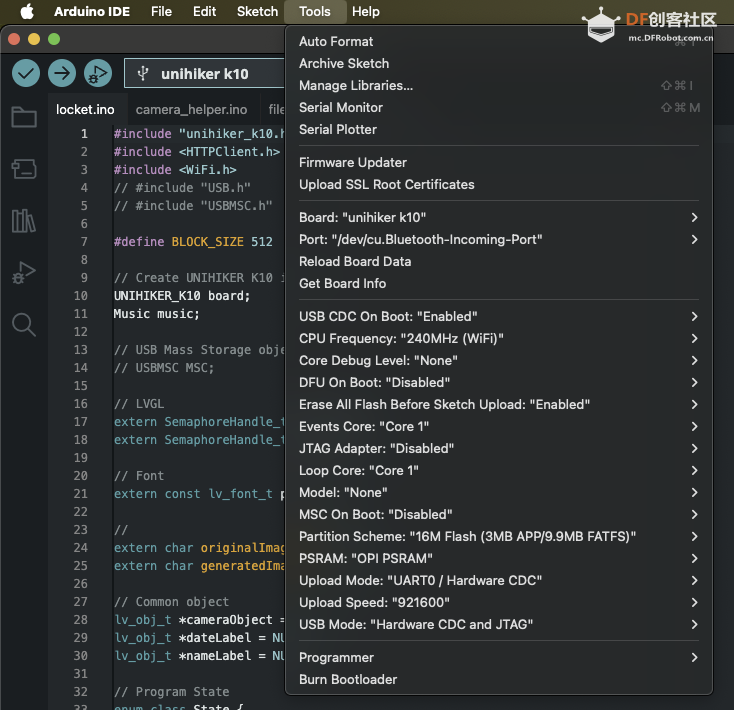The width and height of the screenshot is (734, 710).
Task: Expand CPU Frequency: 240MHz (WiFi) submenu
Action: coord(499,338)
